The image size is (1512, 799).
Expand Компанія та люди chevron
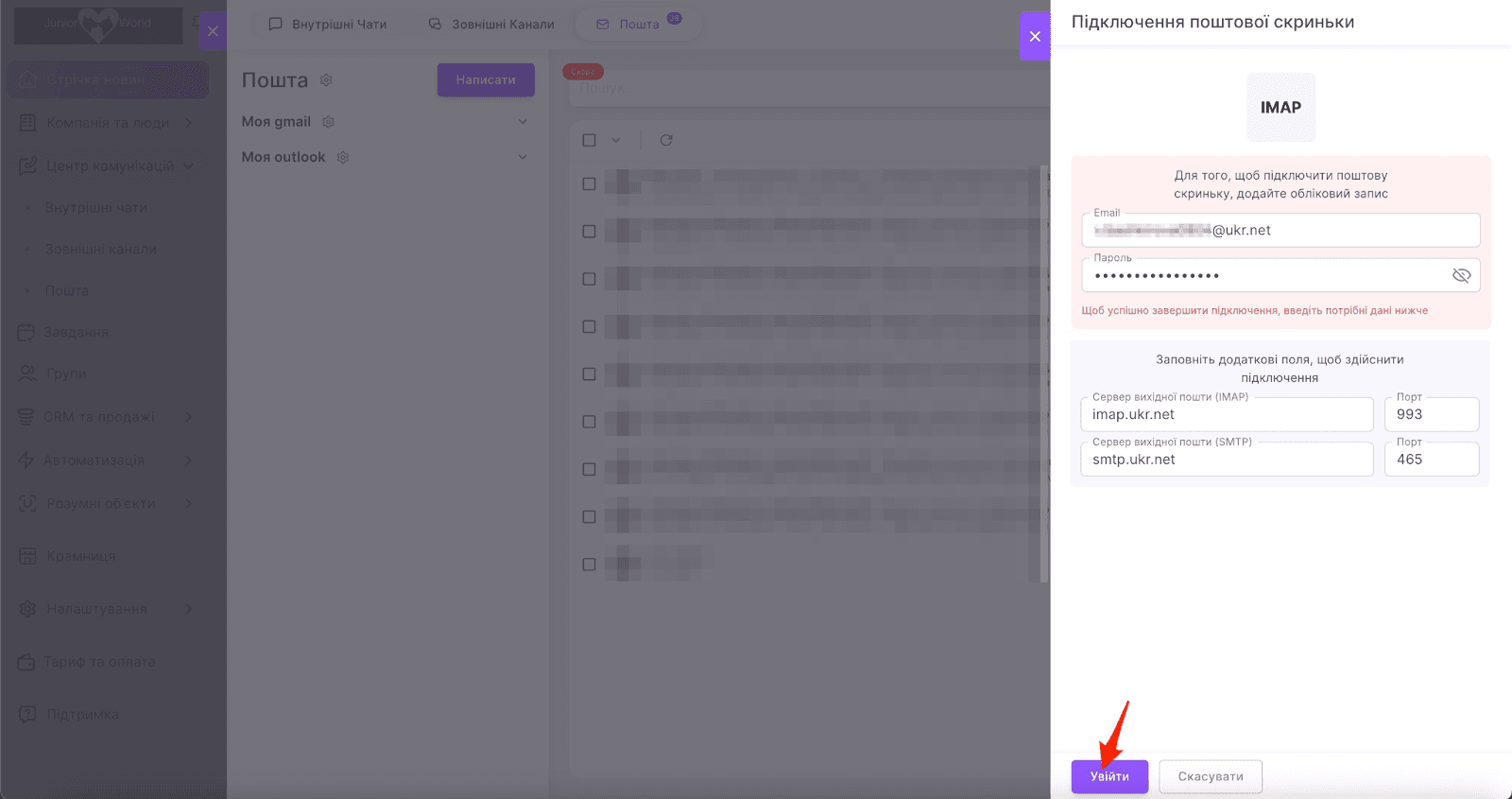point(188,123)
